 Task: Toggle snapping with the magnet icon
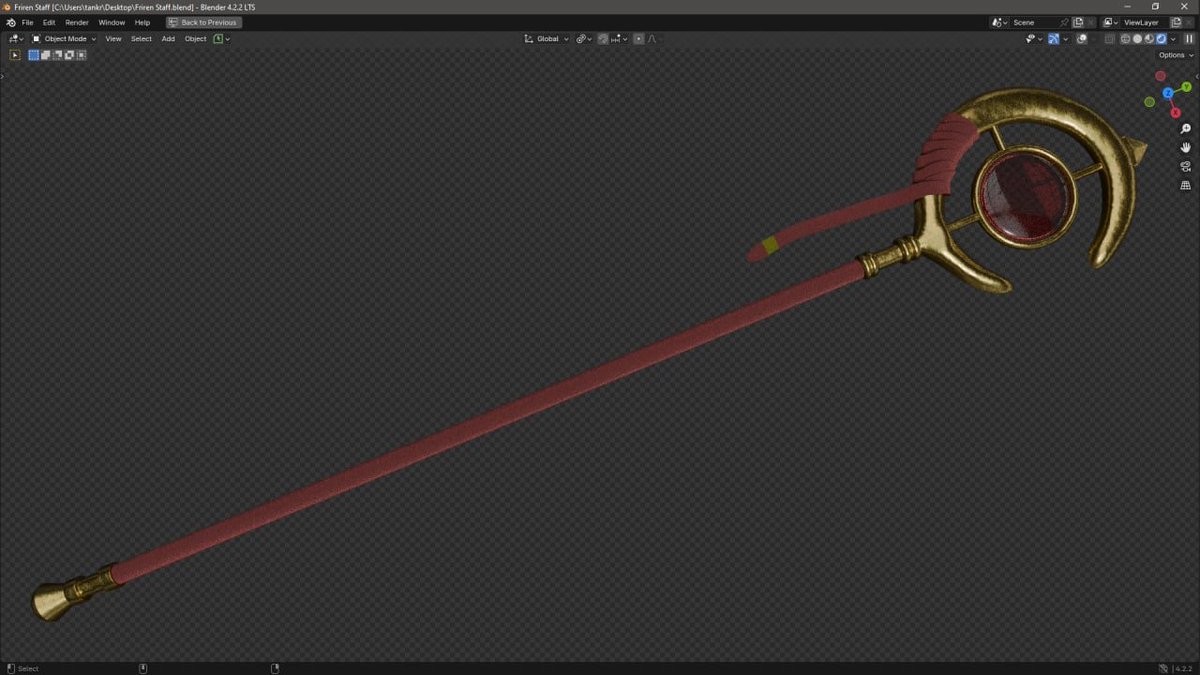point(604,38)
